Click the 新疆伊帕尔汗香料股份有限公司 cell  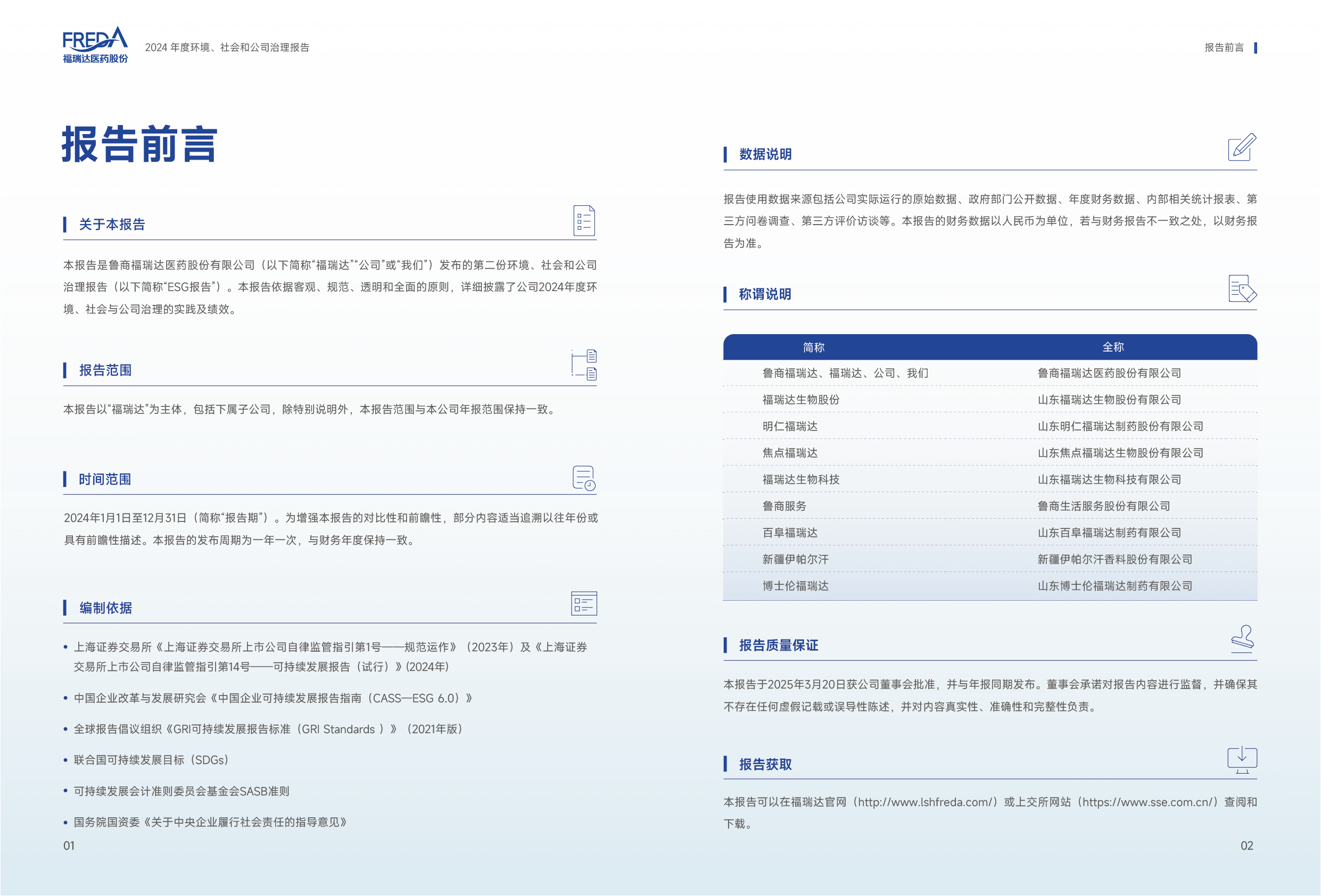(x=1114, y=560)
